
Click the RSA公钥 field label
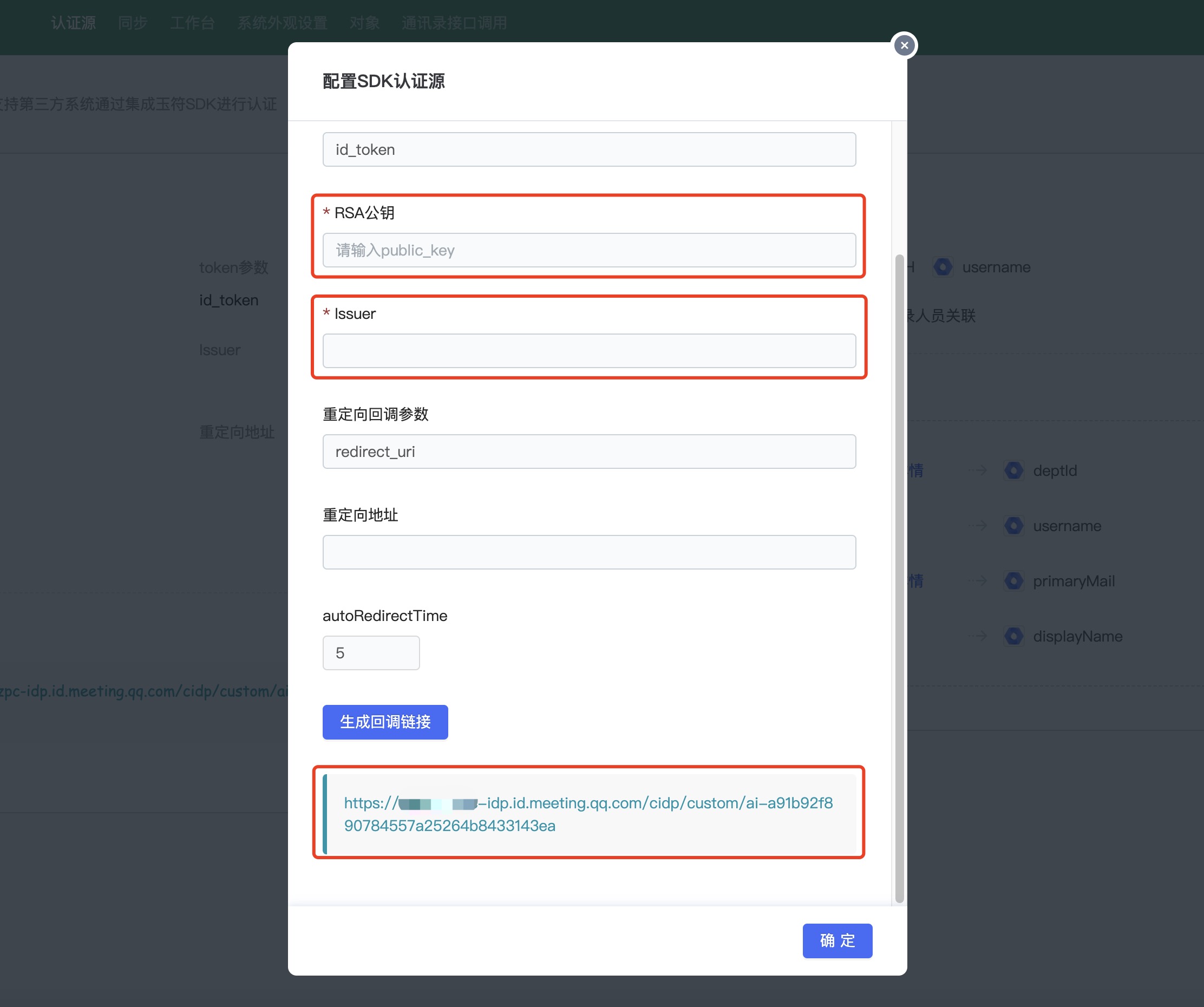click(364, 213)
